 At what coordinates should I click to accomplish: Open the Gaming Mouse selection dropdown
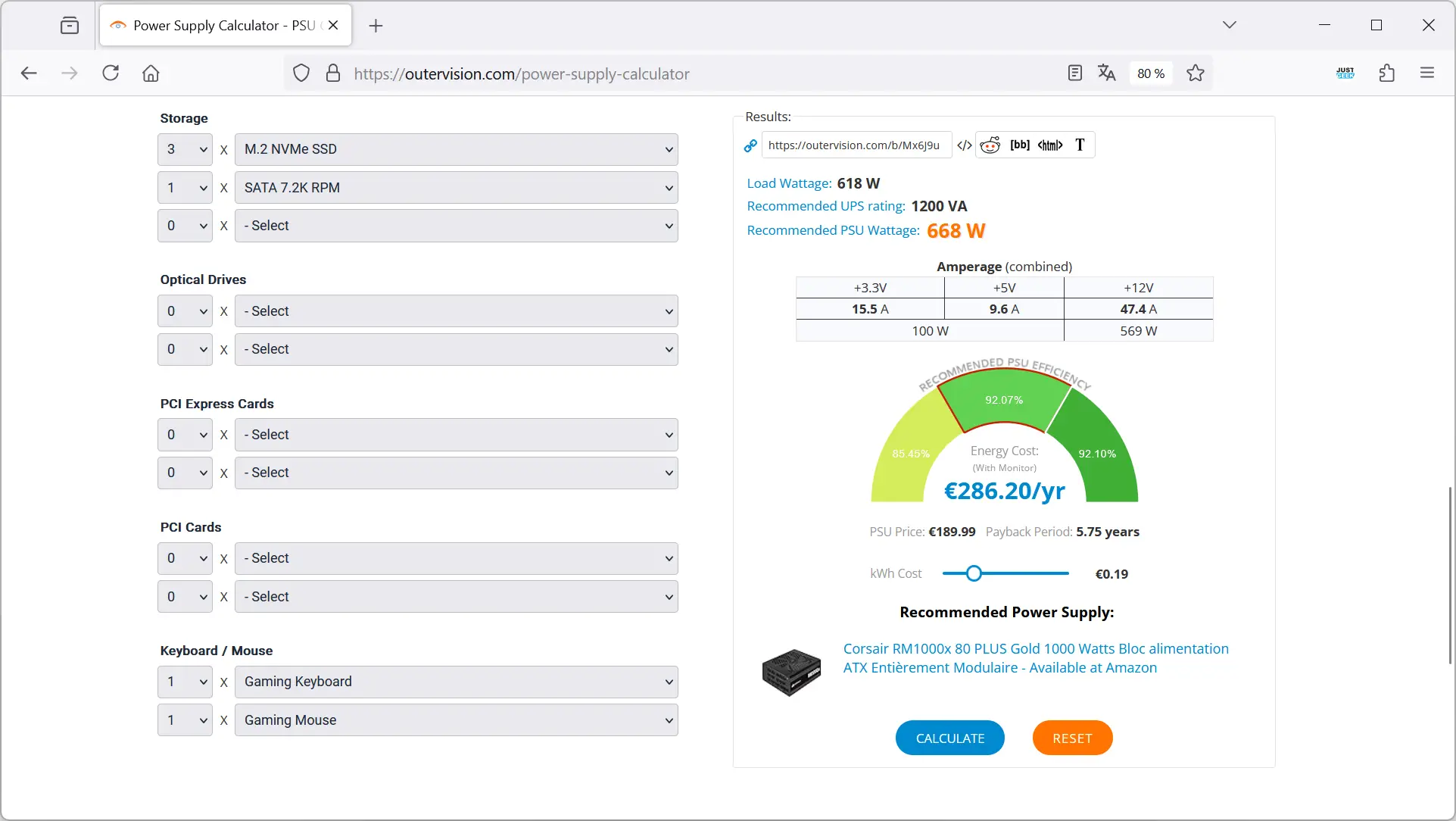pyautogui.click(x=456, y=720)
